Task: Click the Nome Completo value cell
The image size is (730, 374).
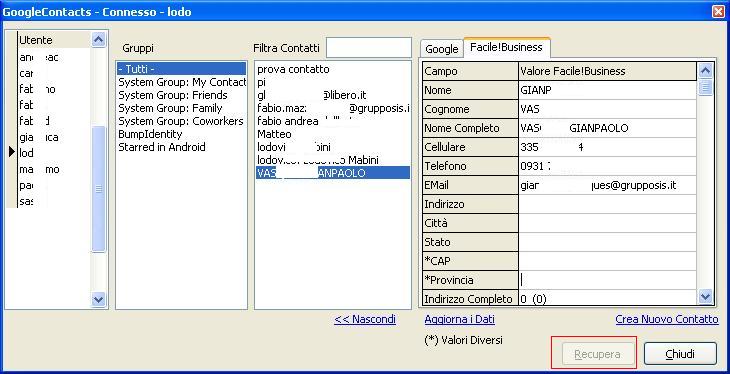Action: click(x=607, y=128)
